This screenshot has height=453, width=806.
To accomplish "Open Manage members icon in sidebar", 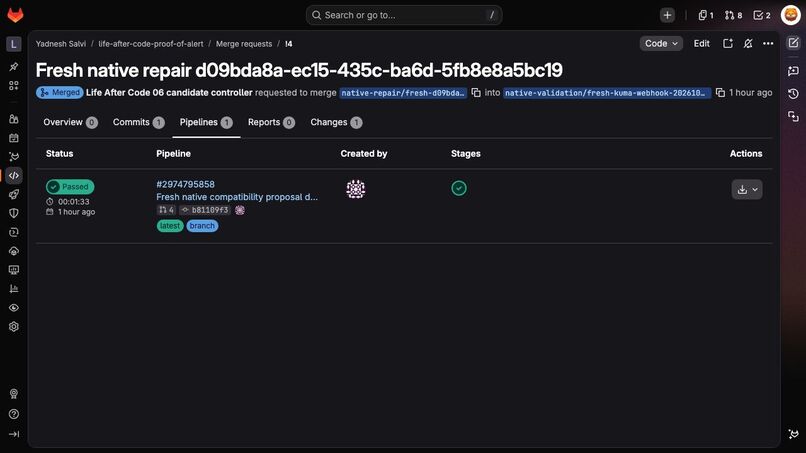I will coord(14,119).
